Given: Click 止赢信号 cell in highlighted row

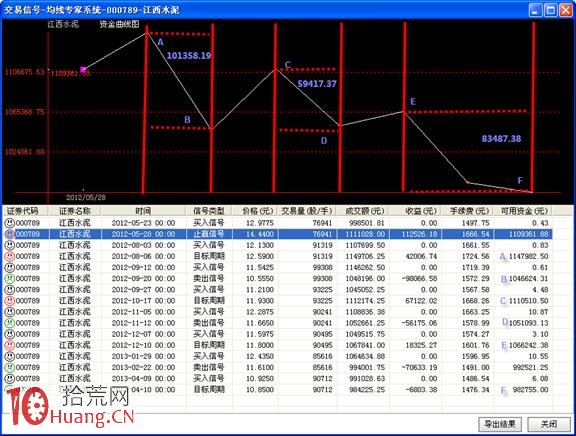Looking at the screenshot, I should point(209,234).
